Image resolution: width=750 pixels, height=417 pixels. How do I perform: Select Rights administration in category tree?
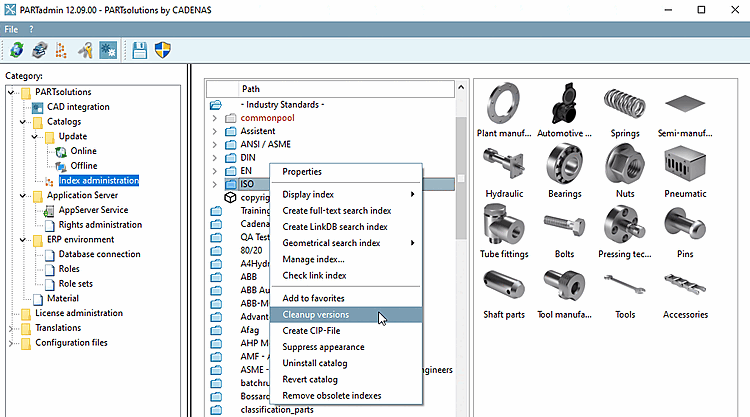[x=100, y=225]
